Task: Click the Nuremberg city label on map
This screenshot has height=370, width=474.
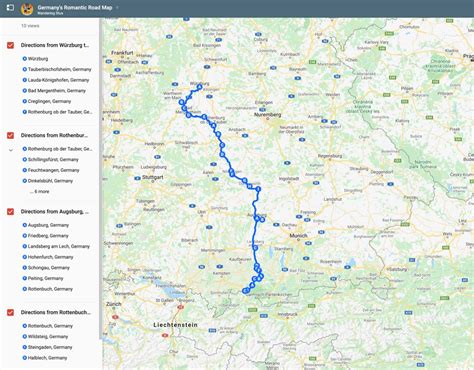Action: coord(268,115)
